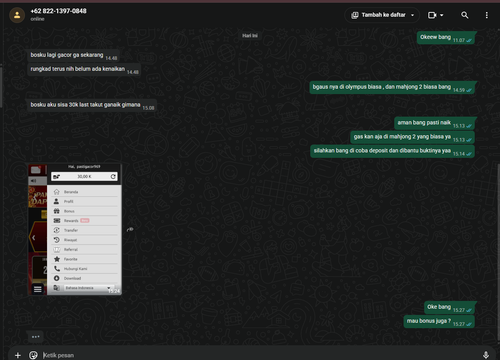Open the emoji picker icon
Image resolution: width=500 pixels, height=360 pixels.
tap(33, 355)
